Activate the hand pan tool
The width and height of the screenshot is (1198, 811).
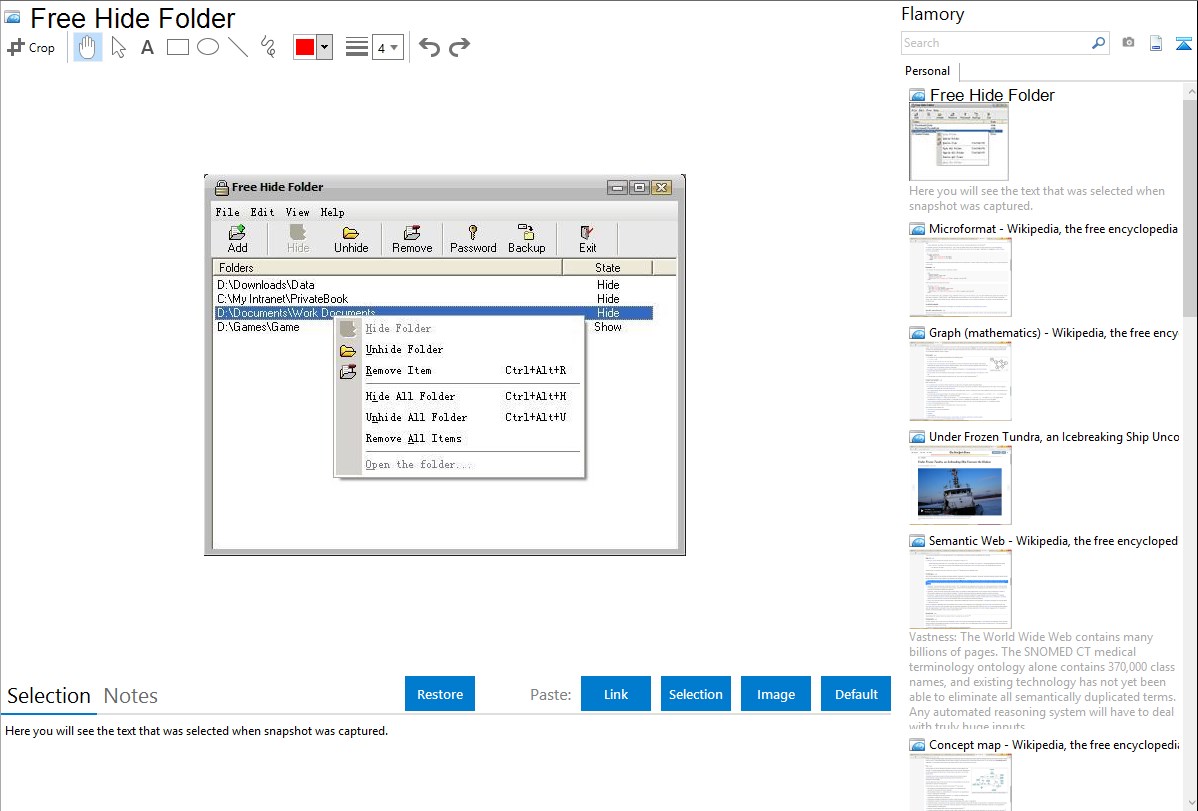[88, 47]
